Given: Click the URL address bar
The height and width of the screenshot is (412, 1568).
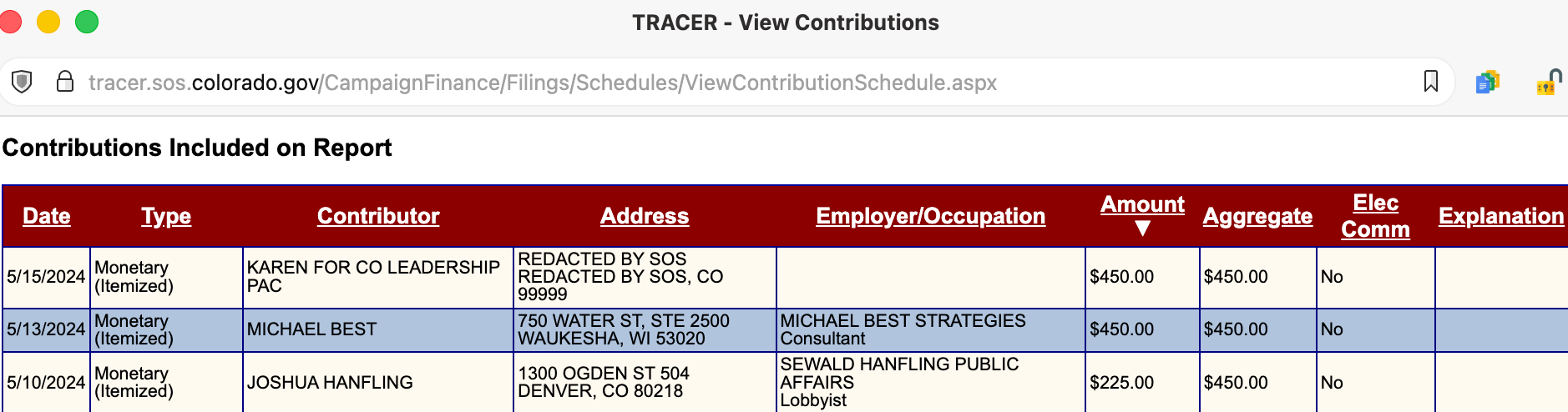Looking at the screenshot, I should click(x=543, y=83).
